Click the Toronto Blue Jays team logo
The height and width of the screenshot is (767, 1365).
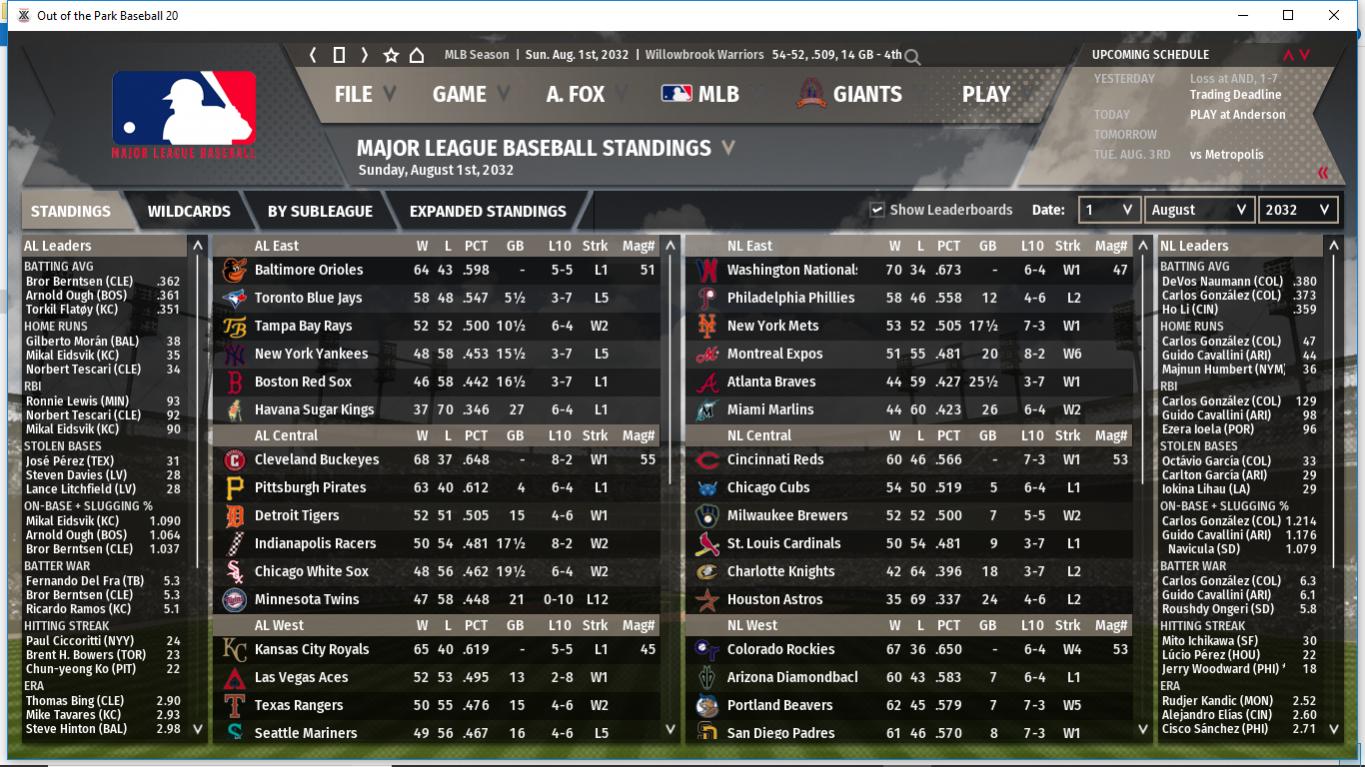click(234, 298)
